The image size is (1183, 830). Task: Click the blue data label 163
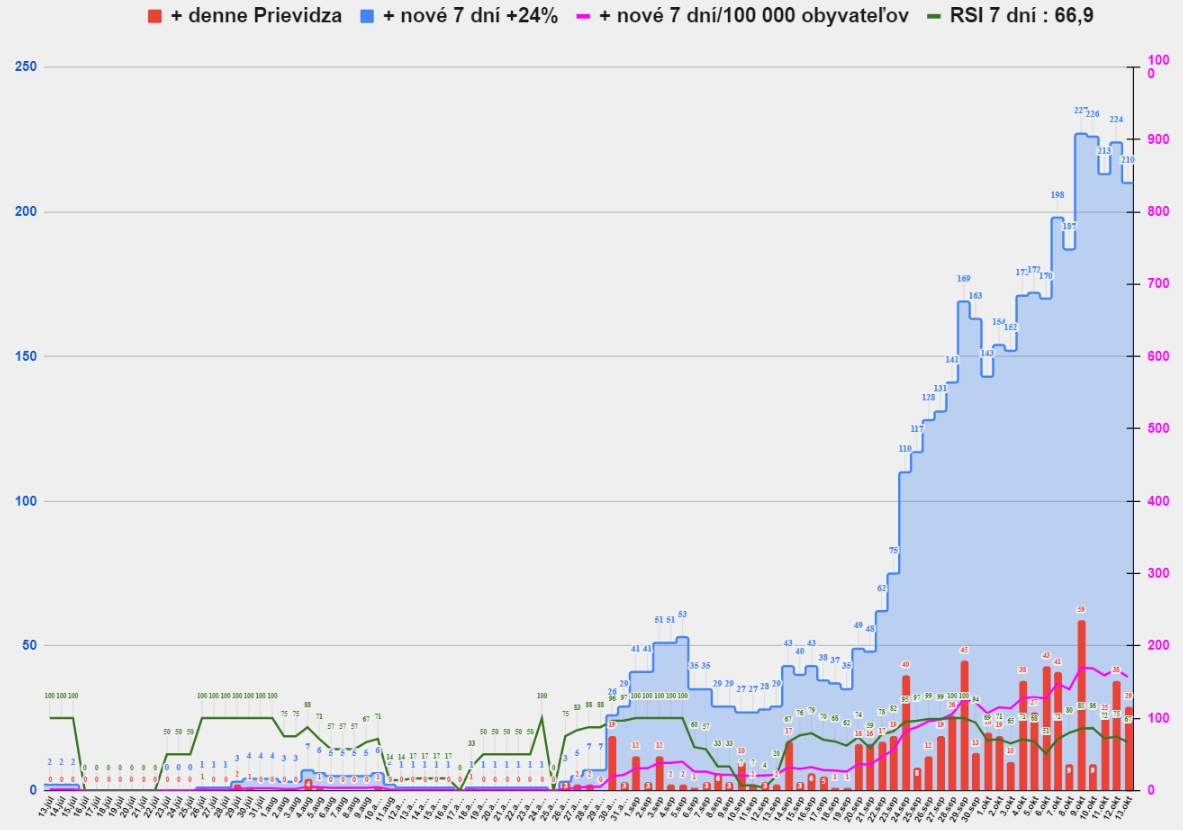tap(976, 296)
